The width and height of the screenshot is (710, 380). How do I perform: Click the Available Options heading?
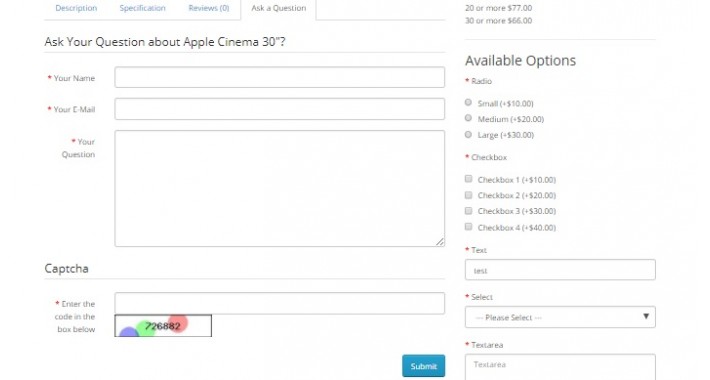tap(520, 61)
